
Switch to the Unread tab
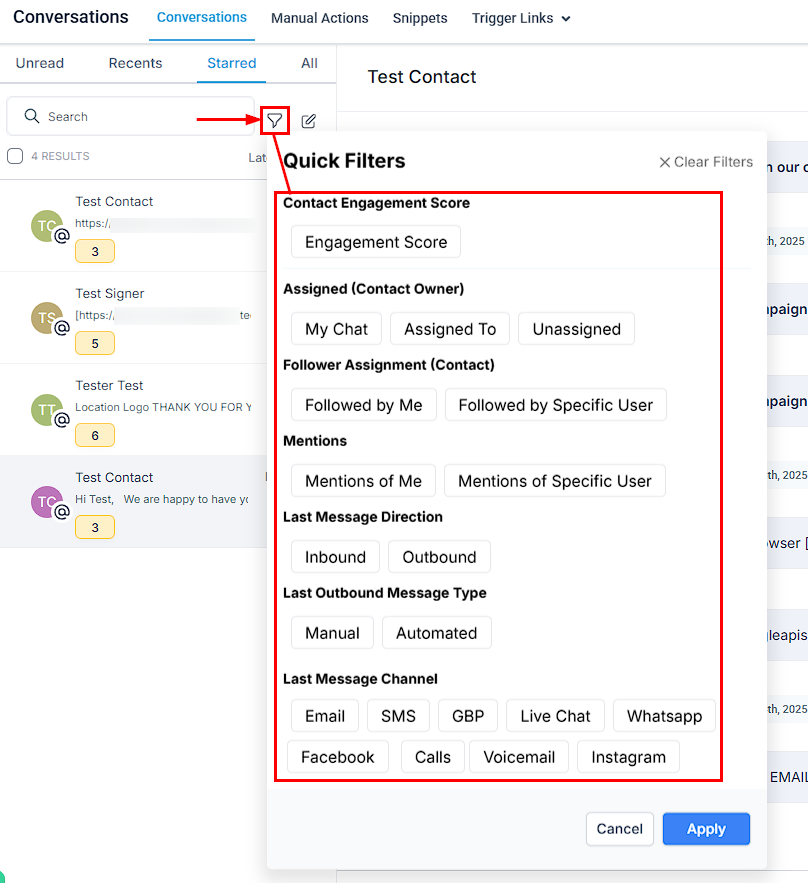(39, 63)
